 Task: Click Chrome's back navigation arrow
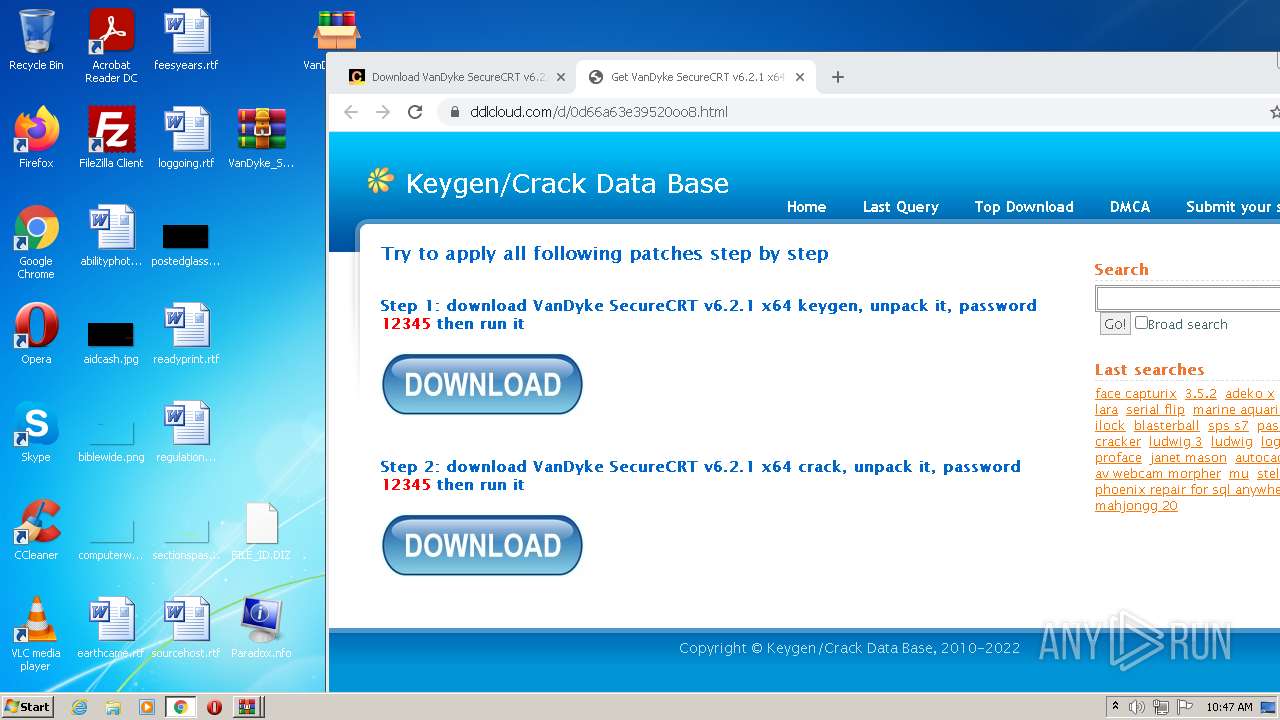[x=351, y=112]
